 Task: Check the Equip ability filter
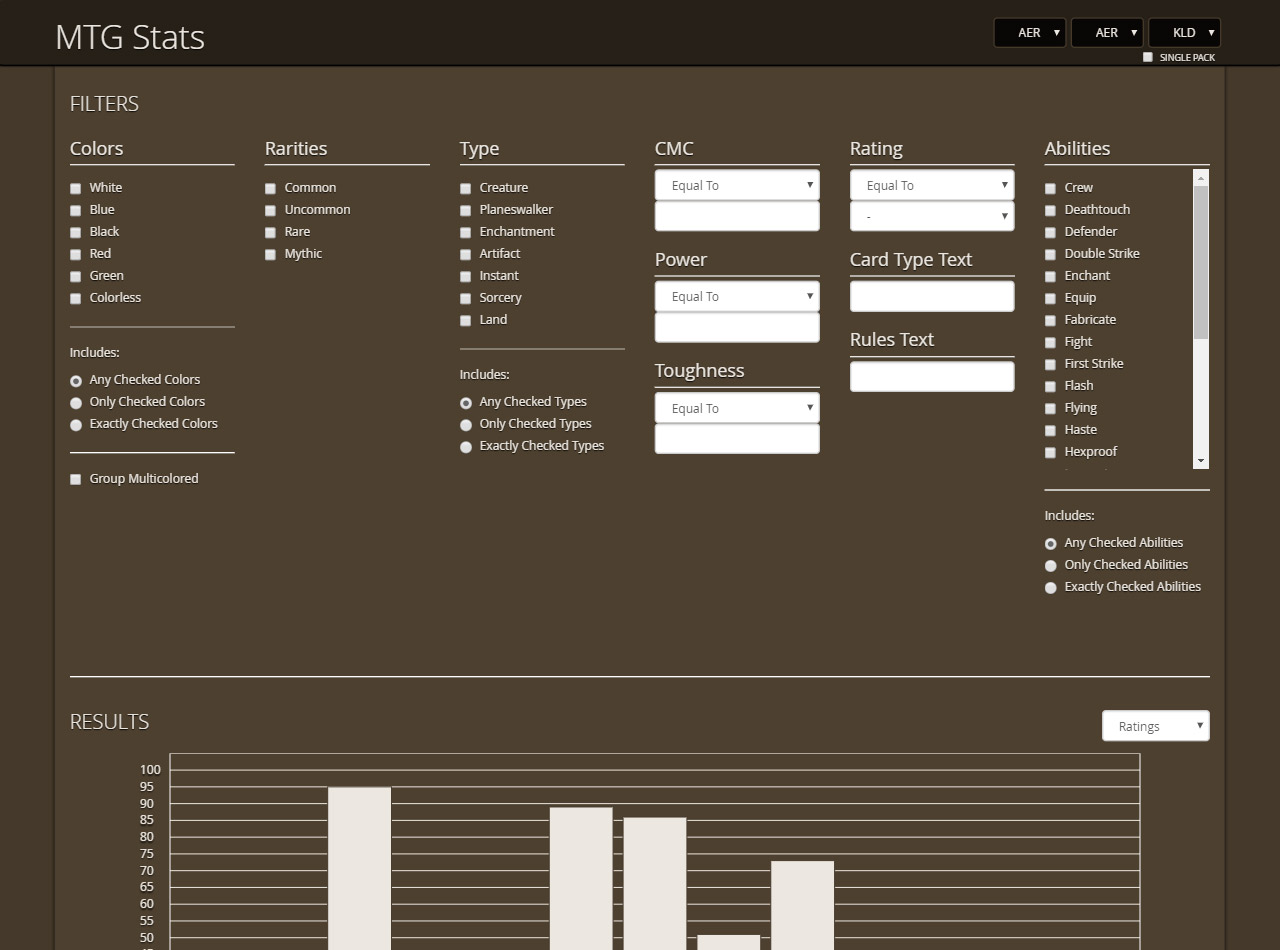point(1051,298)
